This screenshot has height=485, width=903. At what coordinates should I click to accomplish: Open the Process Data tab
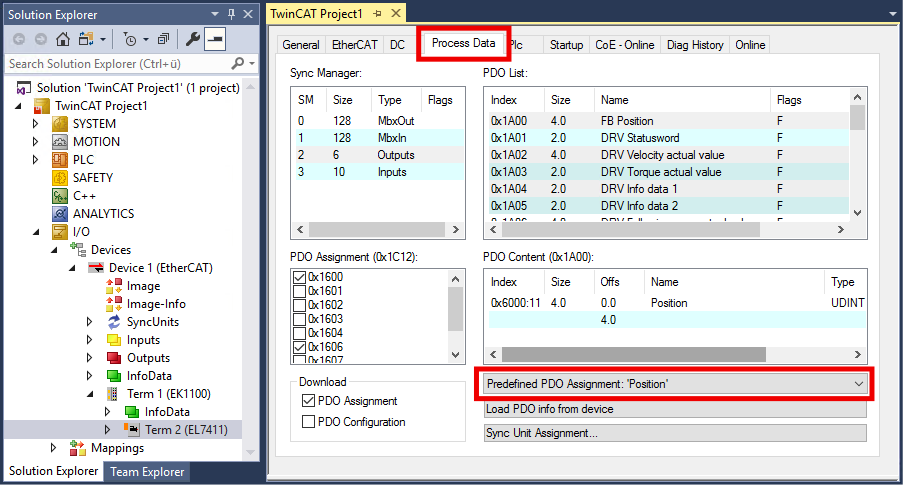tap(464, 43)
